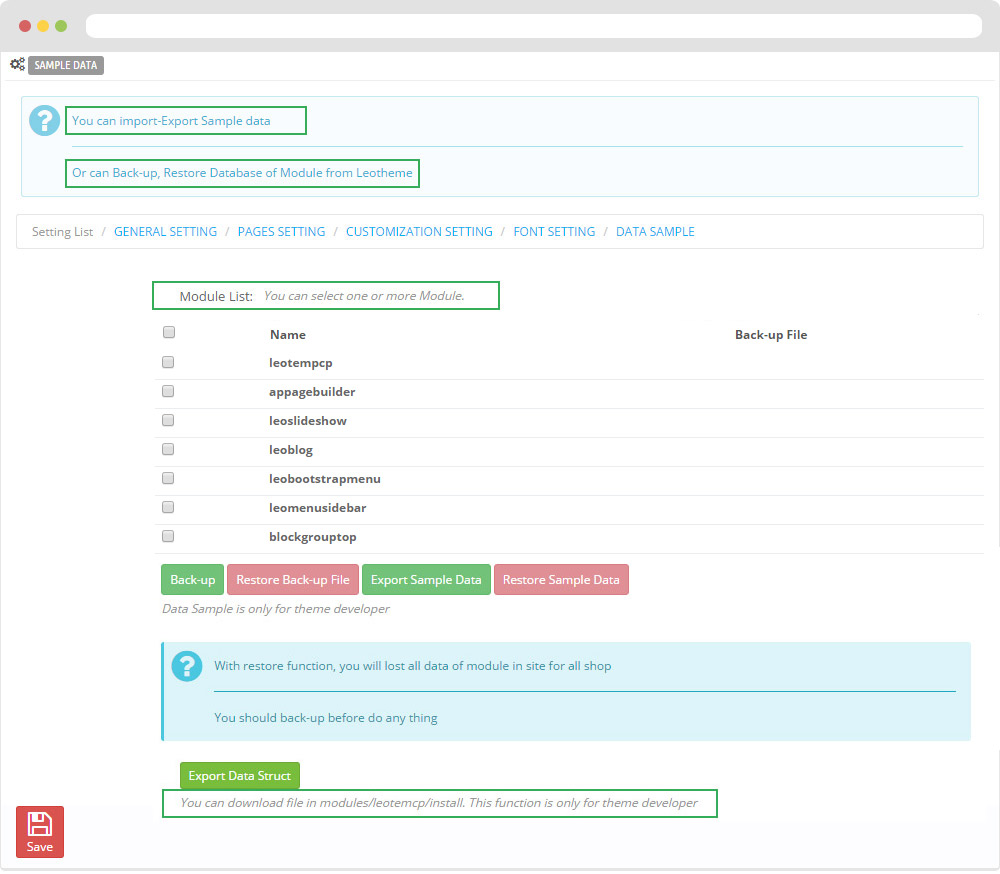Click the Module List label
1000x874 pixels.
(216, 297)
